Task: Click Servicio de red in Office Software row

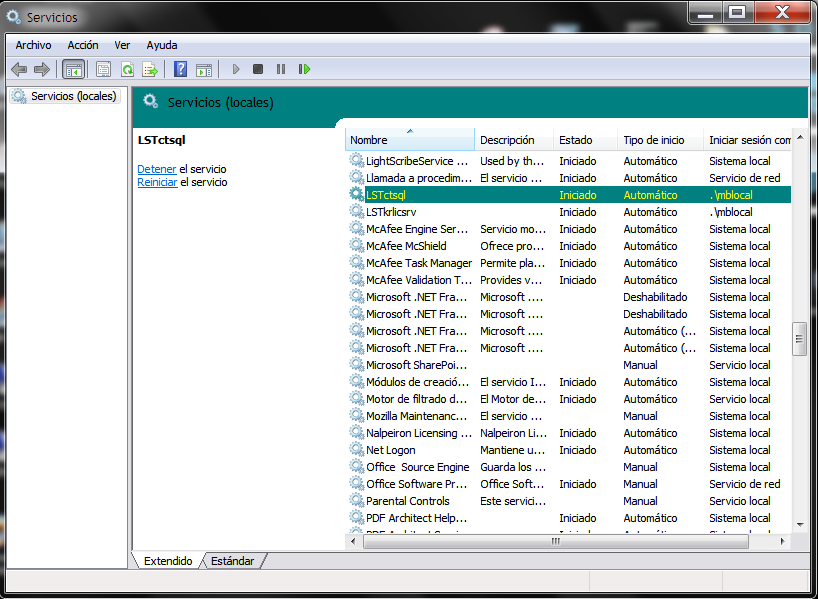Action: [744, 484]
